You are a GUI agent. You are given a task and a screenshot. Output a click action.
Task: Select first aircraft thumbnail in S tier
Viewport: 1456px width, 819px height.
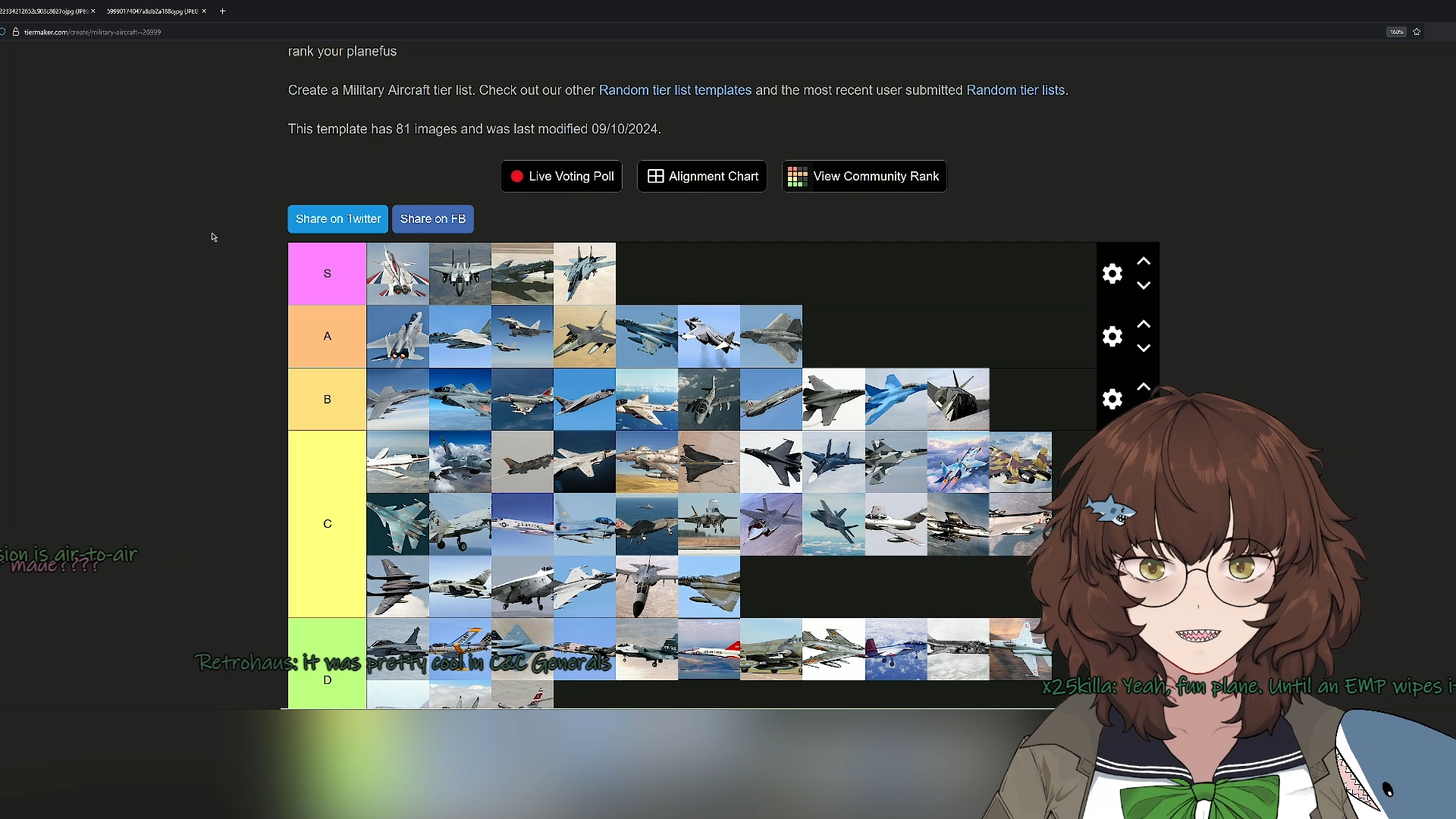(x=397, y=274)
